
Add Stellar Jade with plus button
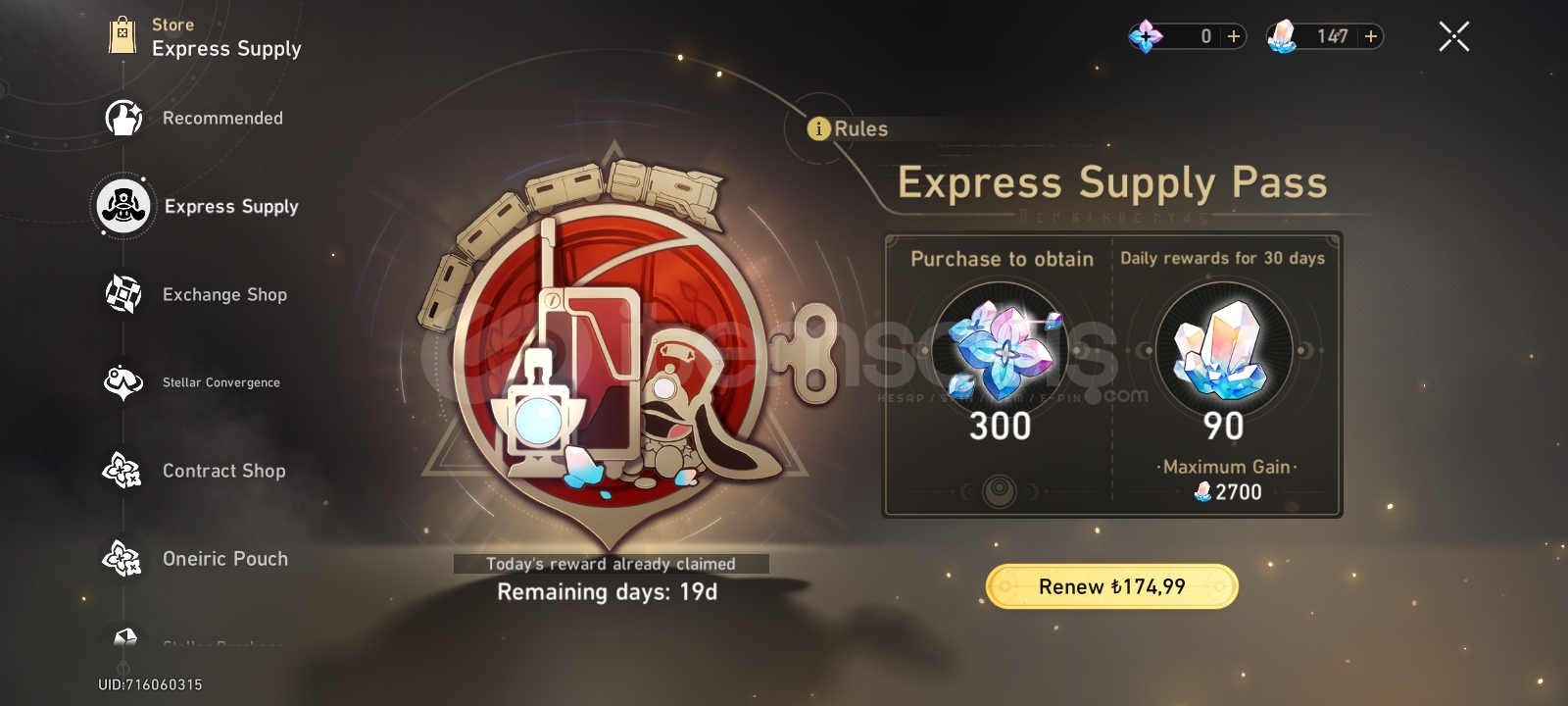(x=1371, y=36)
